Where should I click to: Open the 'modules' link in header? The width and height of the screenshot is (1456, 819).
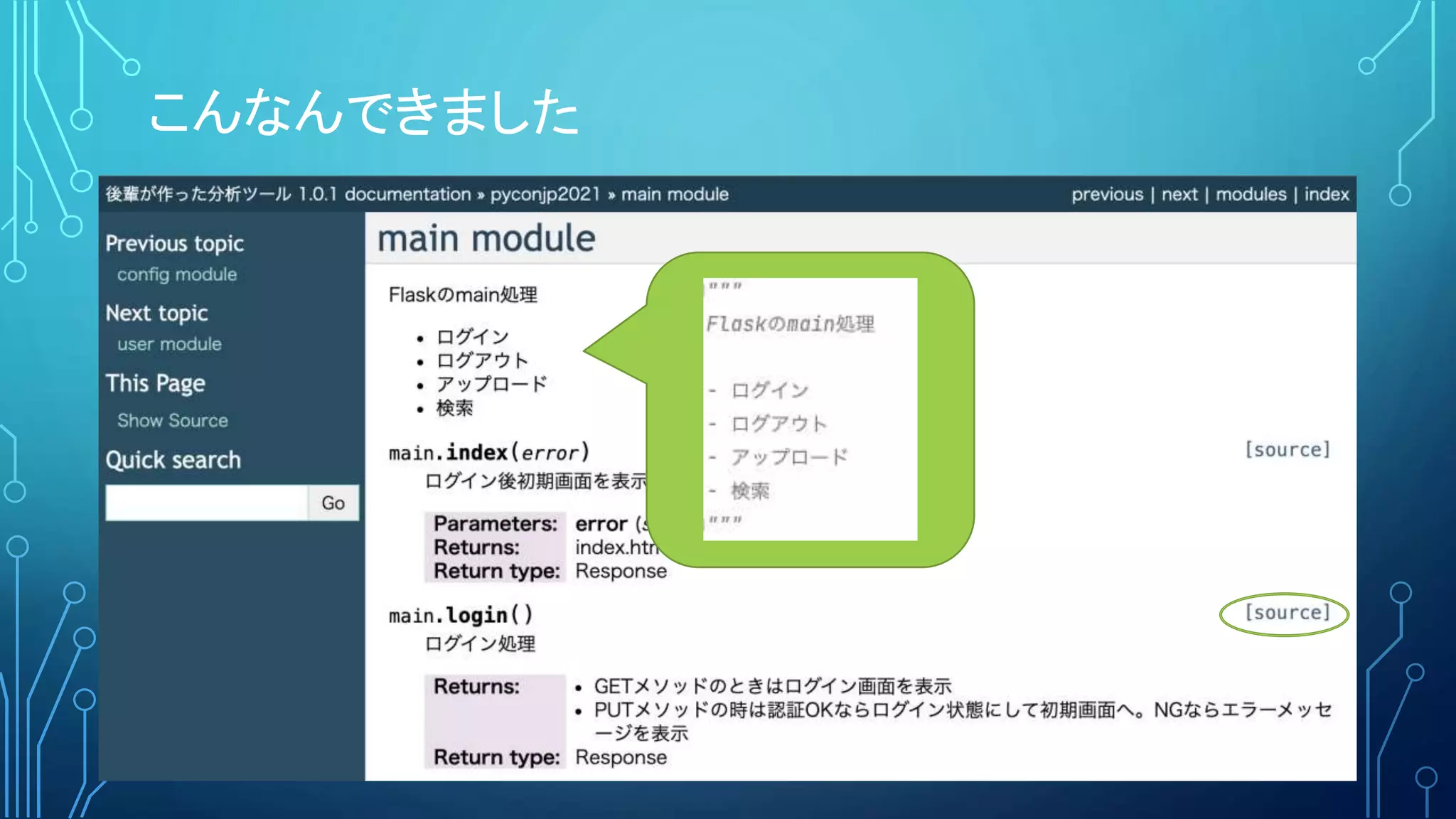coord(1251,194)
